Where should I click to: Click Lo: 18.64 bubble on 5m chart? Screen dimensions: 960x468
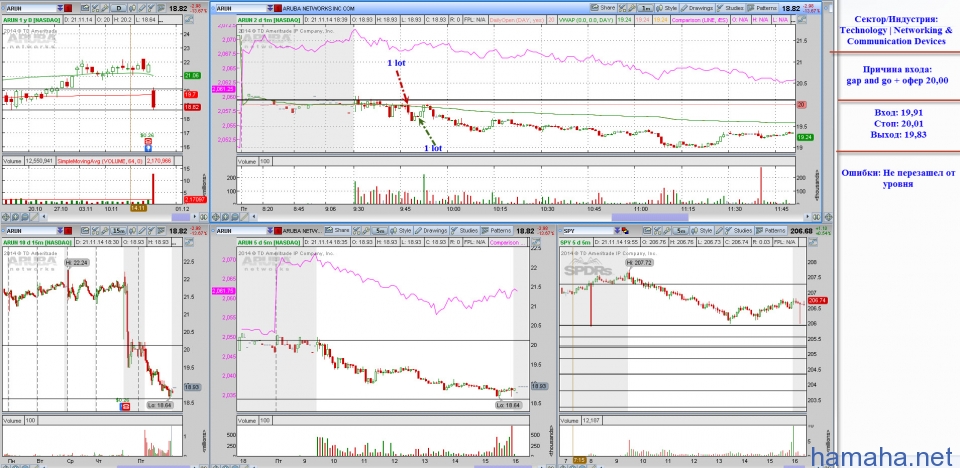click(x=509, y=405)
